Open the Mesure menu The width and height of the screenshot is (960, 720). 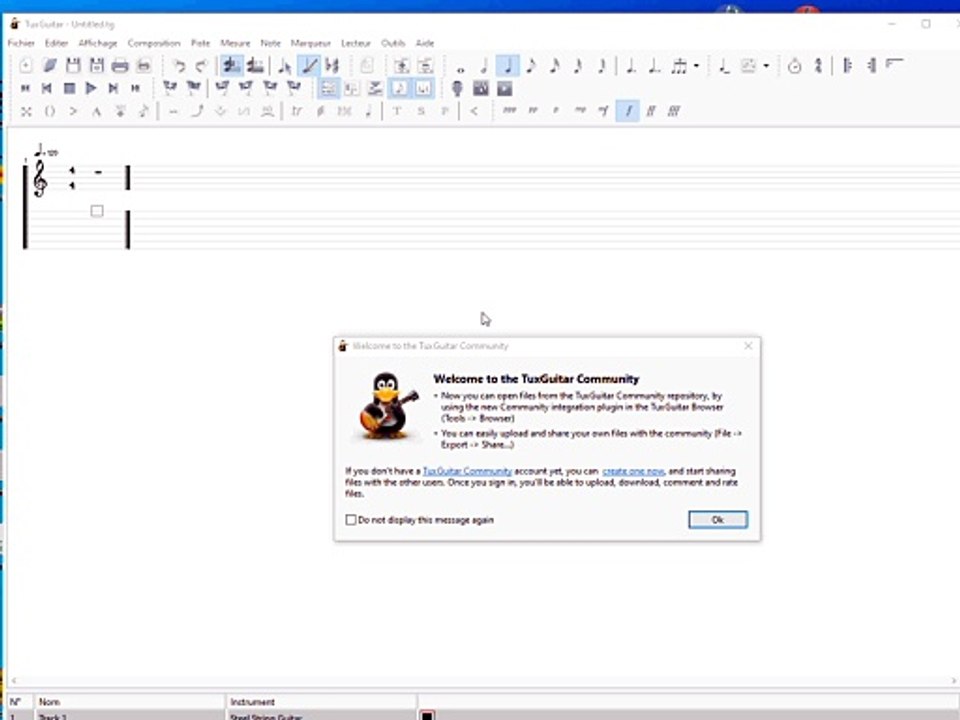tap(235, 43)
